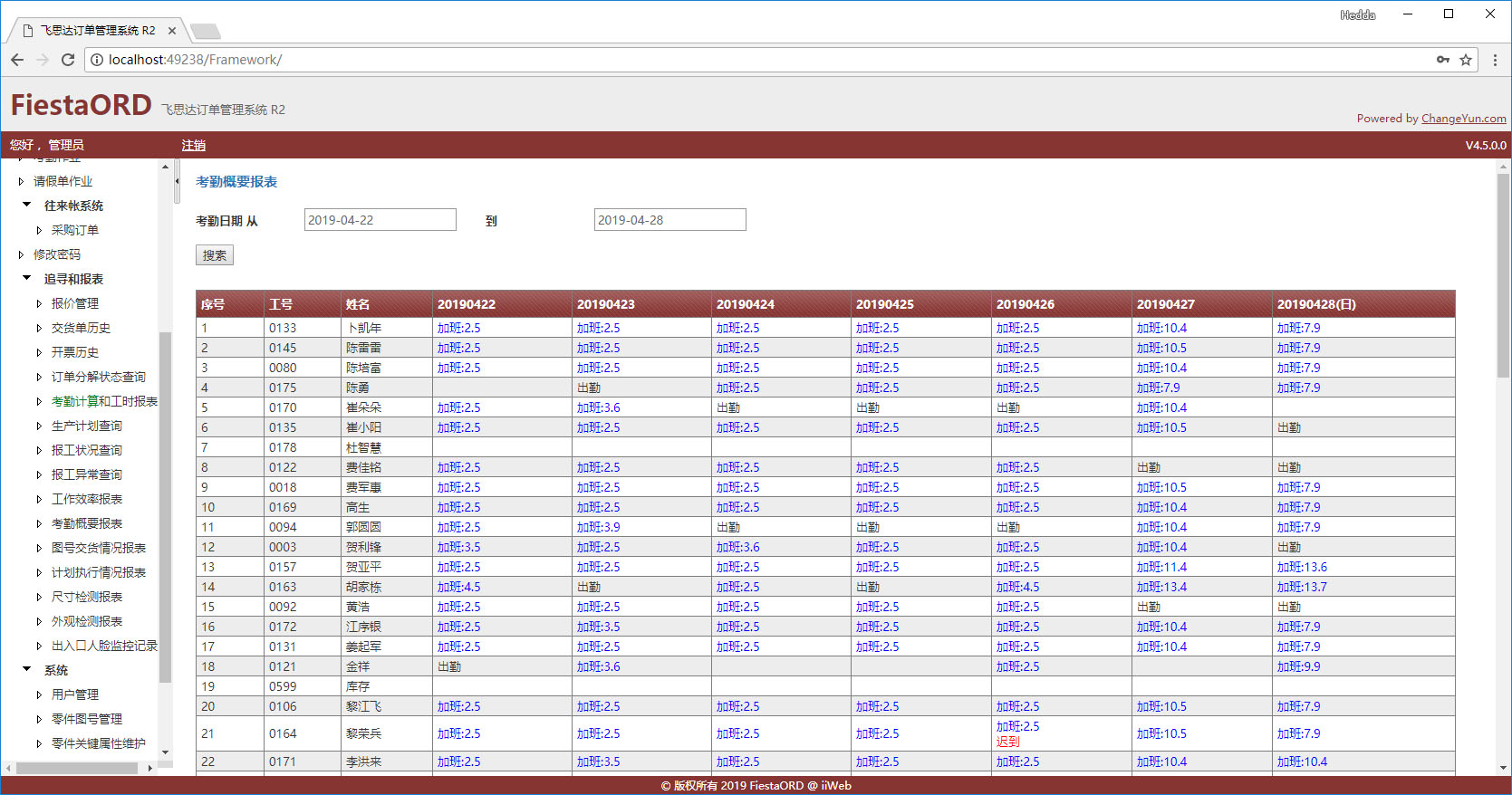The width and height of the screenshot is (1512, 795).
Task: Click the sidebar horizontal scrollbar thumb
Action: (x=77, y=768)
